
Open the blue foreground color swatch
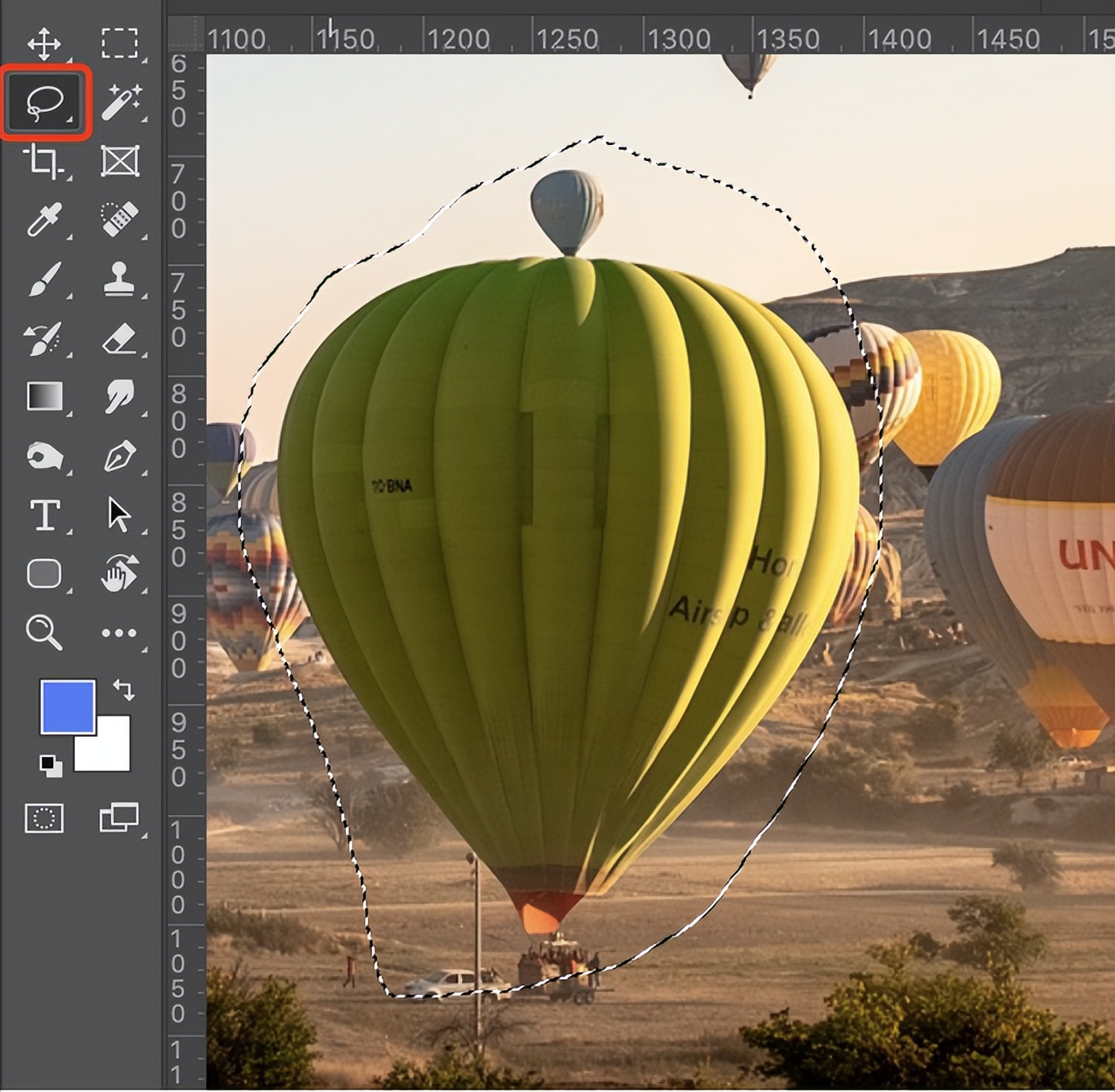[68, 709]
